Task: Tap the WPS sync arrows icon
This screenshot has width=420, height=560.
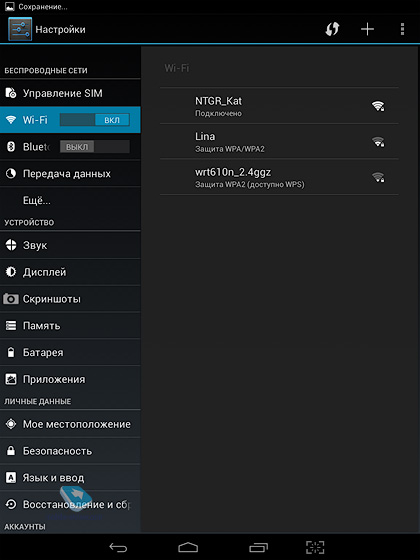Action: click(x=332, y=29)
